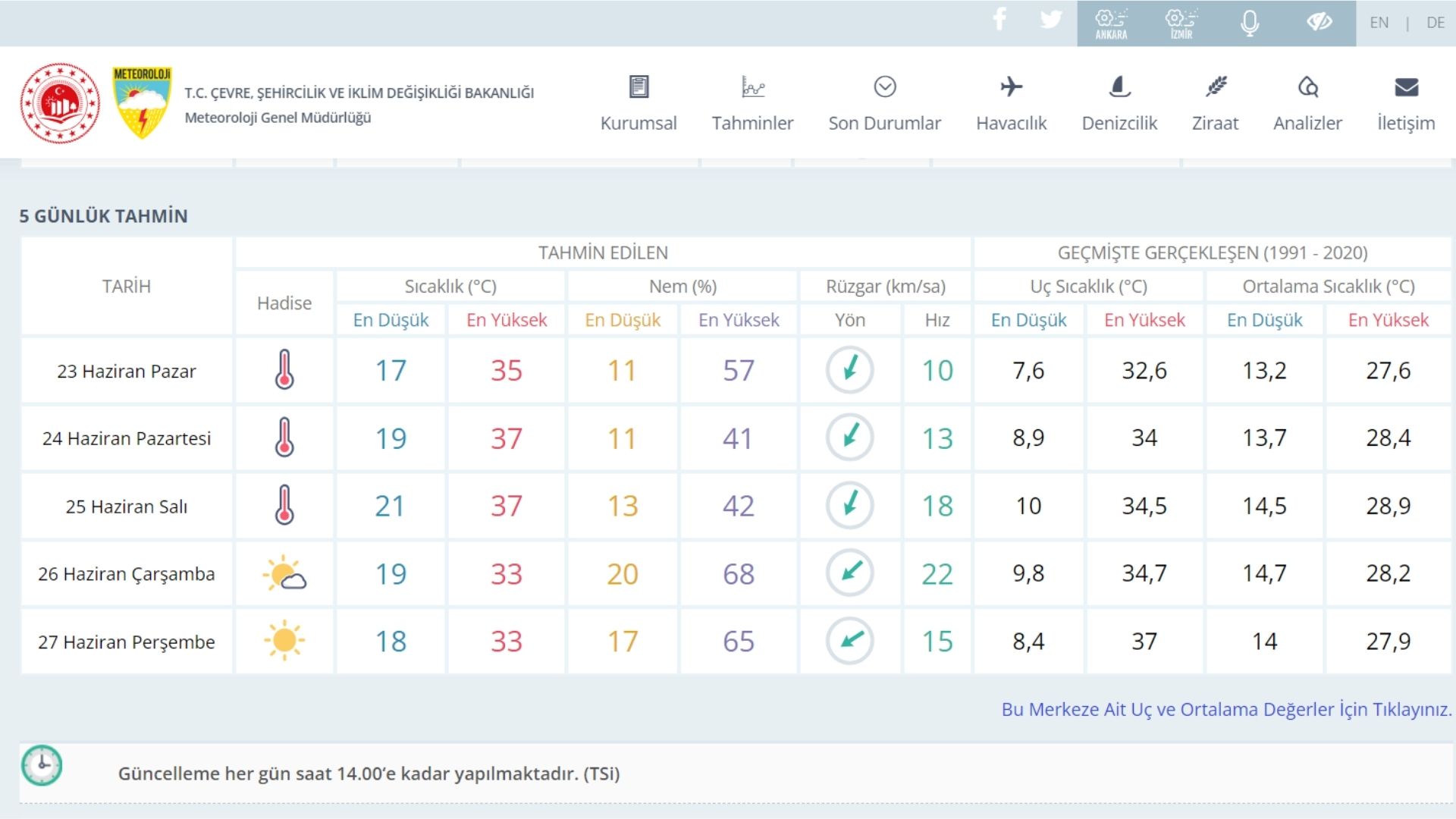Viewport: 1456px width, 819px height.
Task: Click the Rüzgar (km/sa) column header
Action: coord(886,286)
